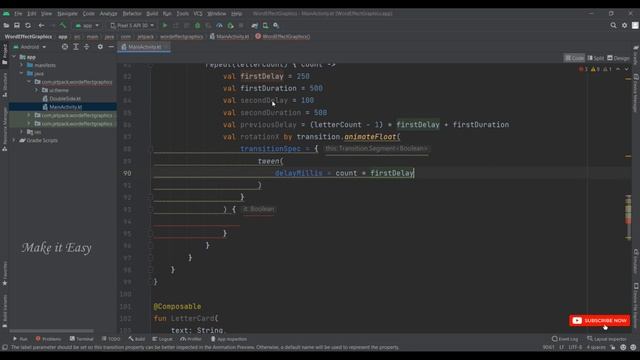The height and width of the screenshot is (360, 640).
Task: Project panel options gear icon
Action: (100, 47)
